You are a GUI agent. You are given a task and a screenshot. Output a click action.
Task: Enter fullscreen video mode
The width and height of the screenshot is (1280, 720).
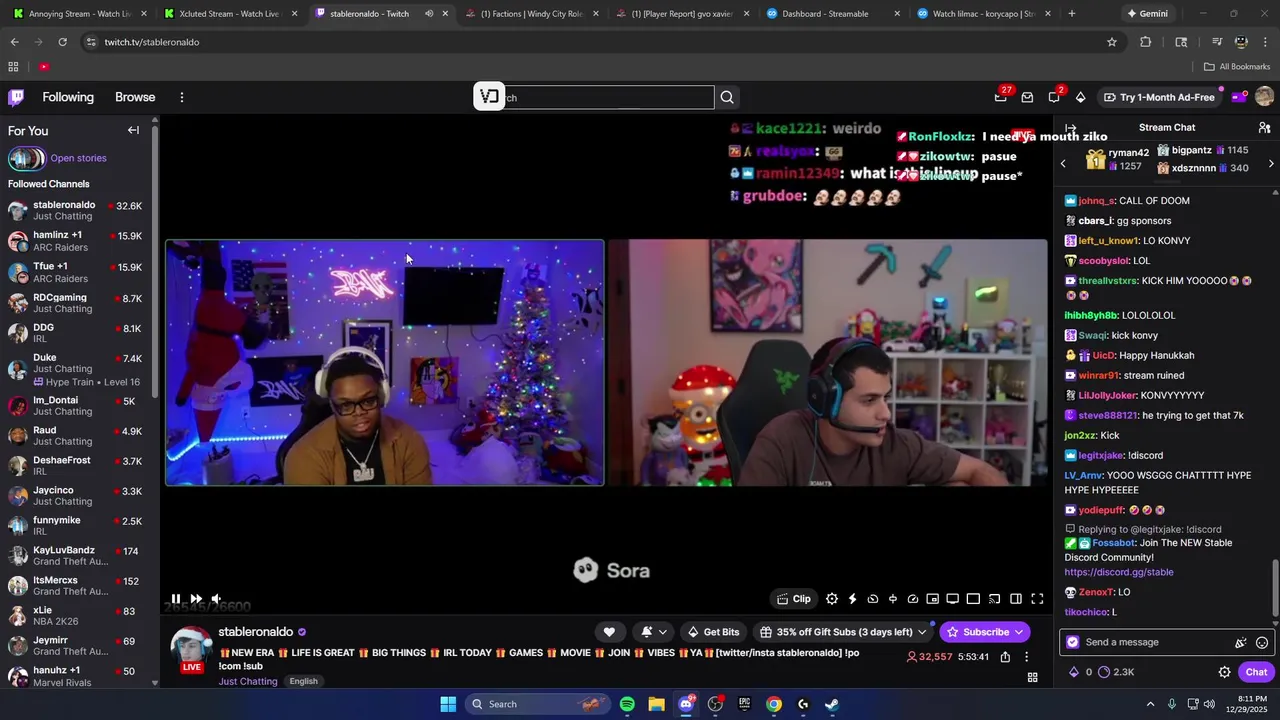point(1037,599)
